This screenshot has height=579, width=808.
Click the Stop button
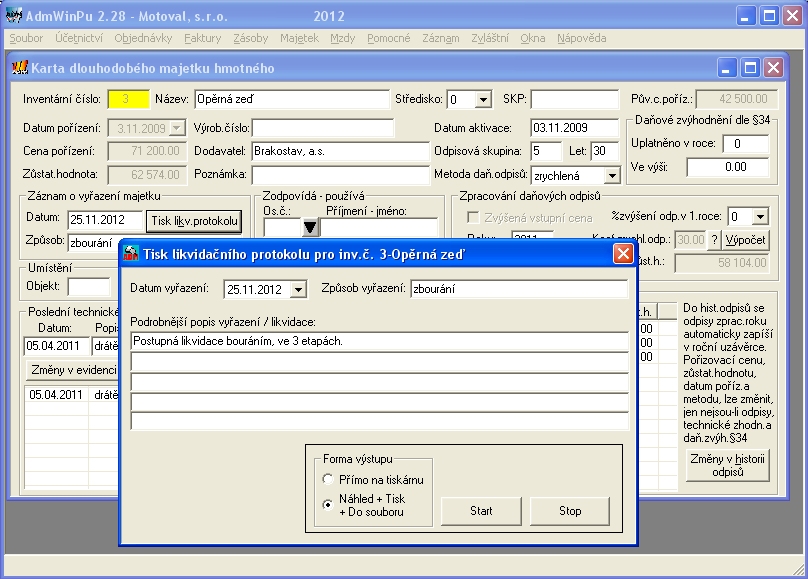tap(570, 511)
